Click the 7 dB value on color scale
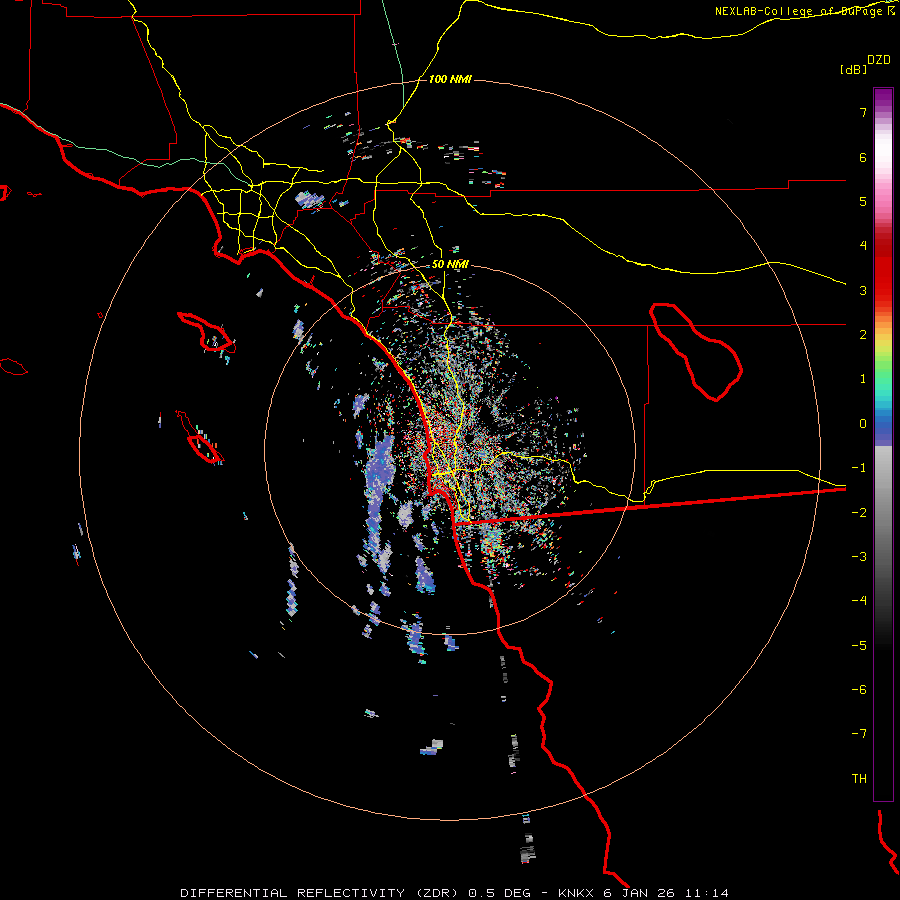Image resolution: width=900 pixels, height=900 pixels. pyautogui.click(x=863, y=112)
